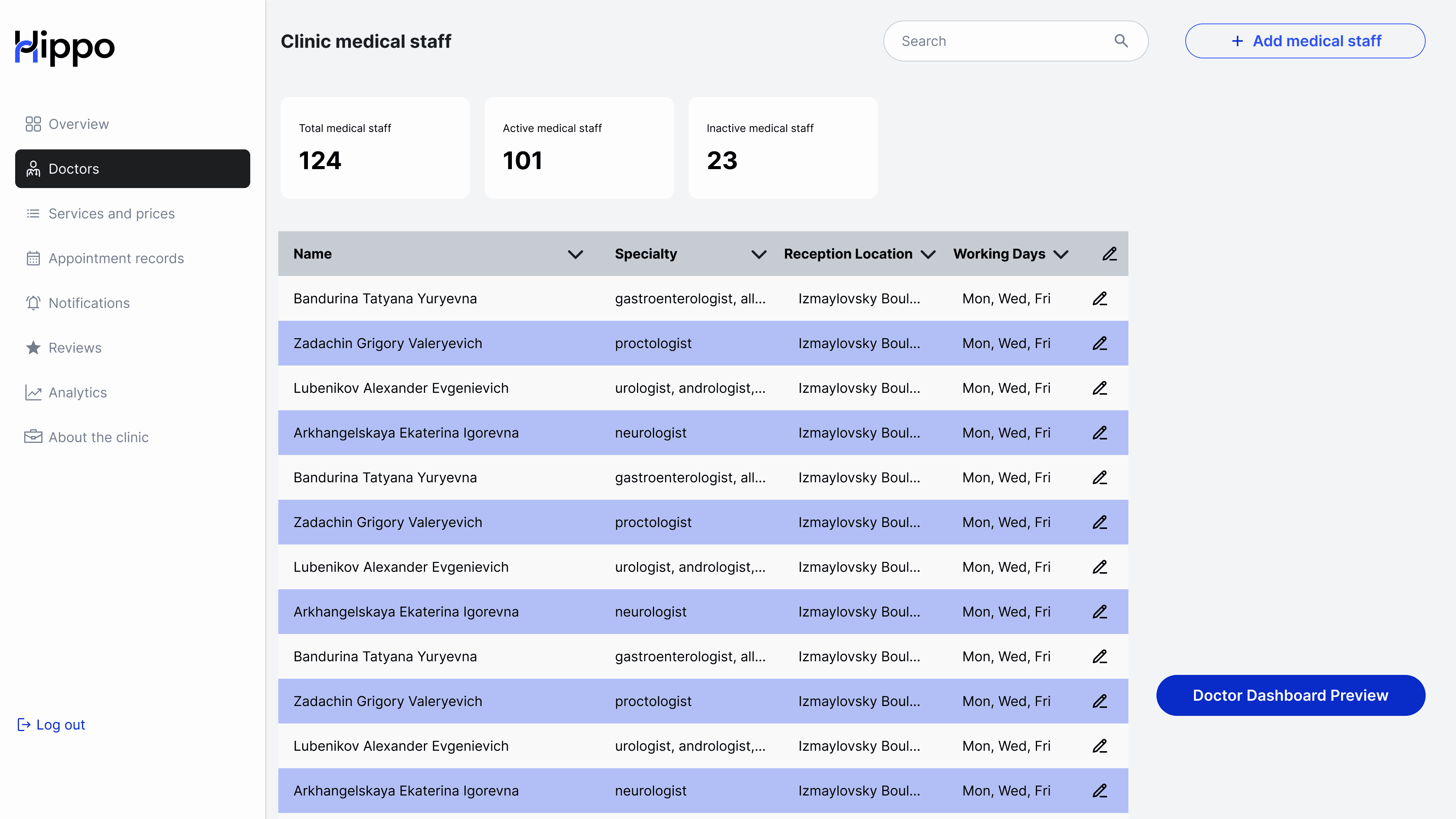The height and width of the screenshot is (819, 1456).
Task: Edit first Bandurina Tatyana Yuryevna row
Action: [x=1099, y=298]
